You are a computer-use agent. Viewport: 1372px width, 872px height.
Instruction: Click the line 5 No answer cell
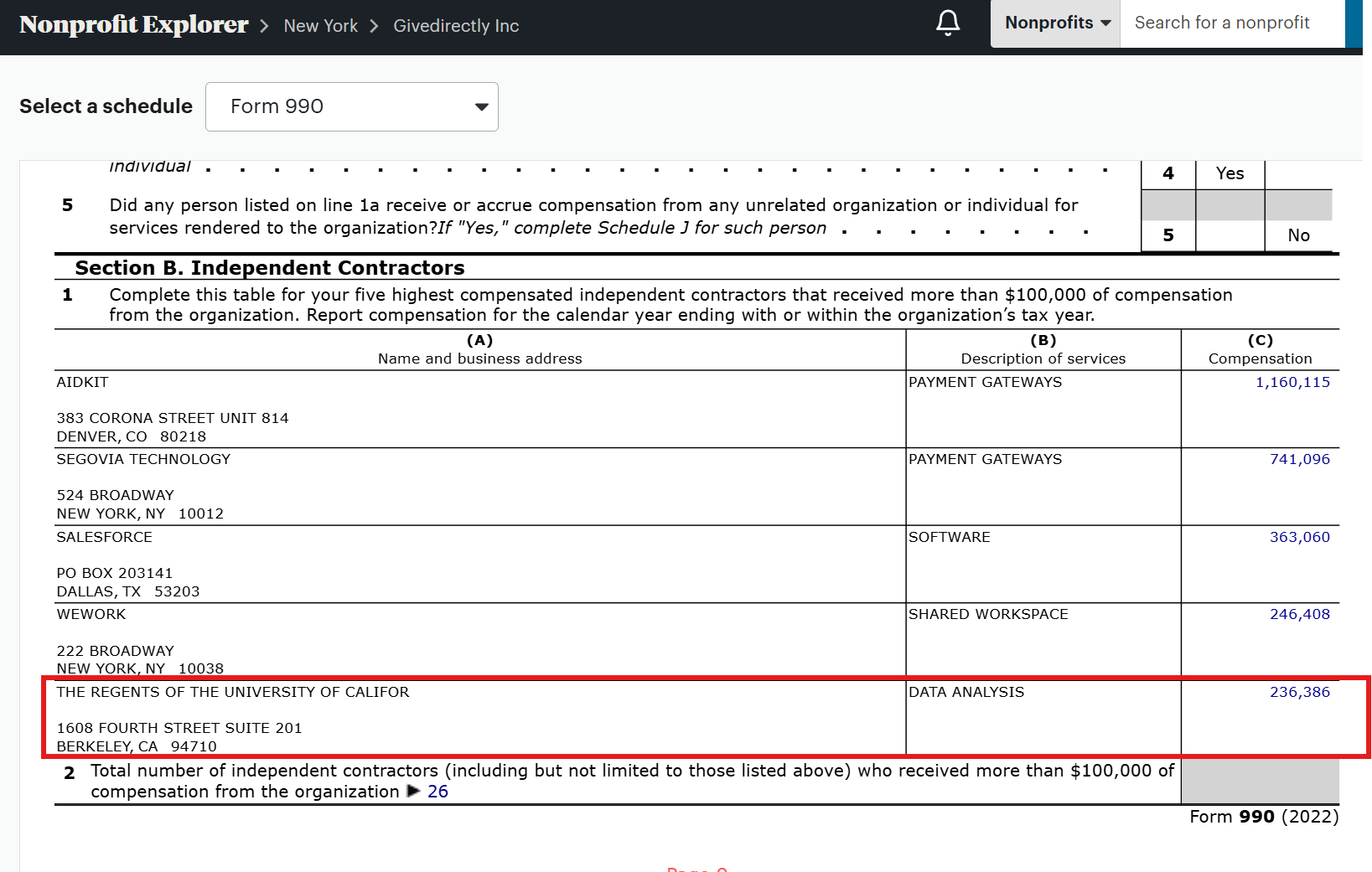[x=1298, y=235]
